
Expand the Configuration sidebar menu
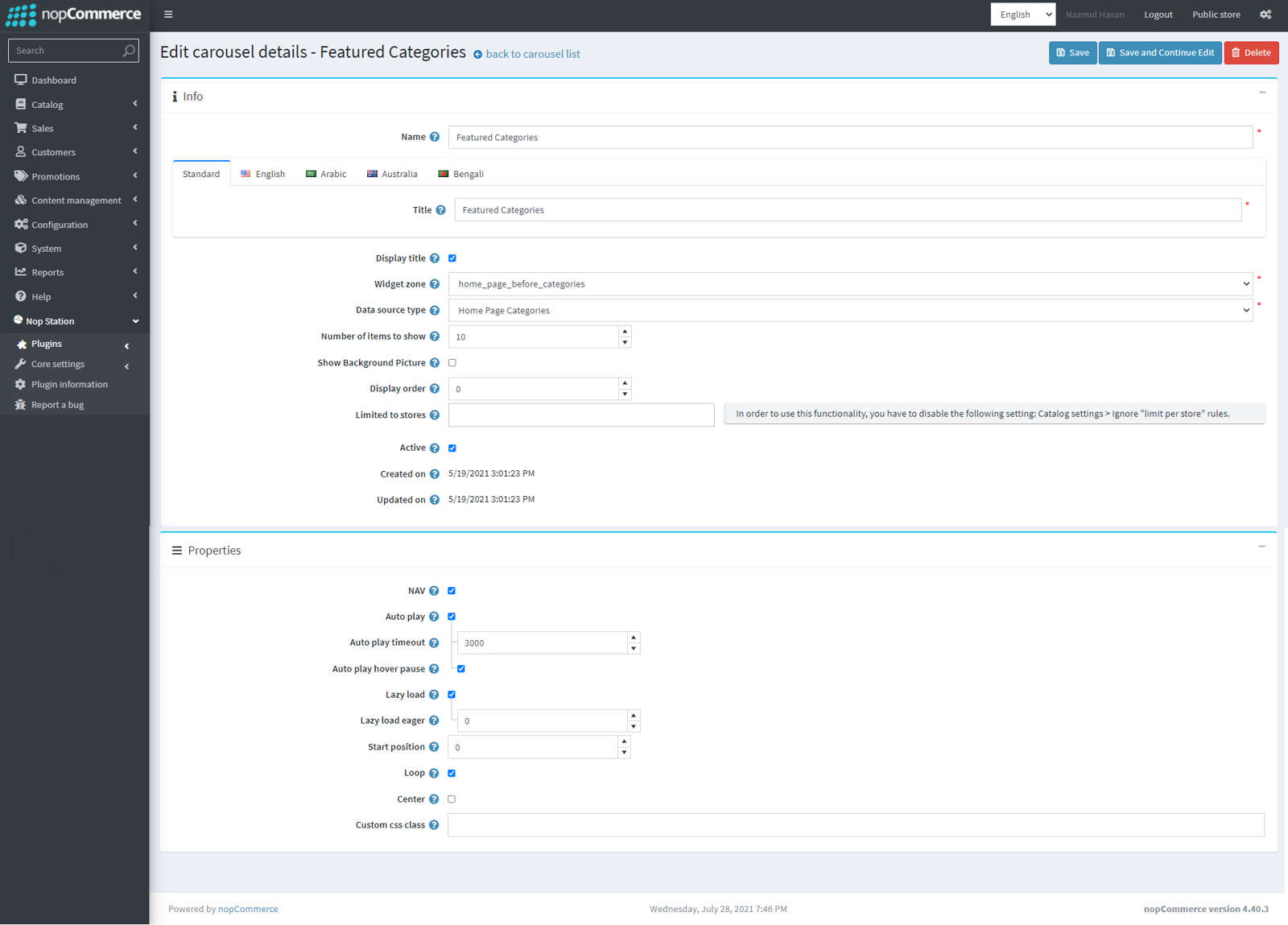coord(75,225)
